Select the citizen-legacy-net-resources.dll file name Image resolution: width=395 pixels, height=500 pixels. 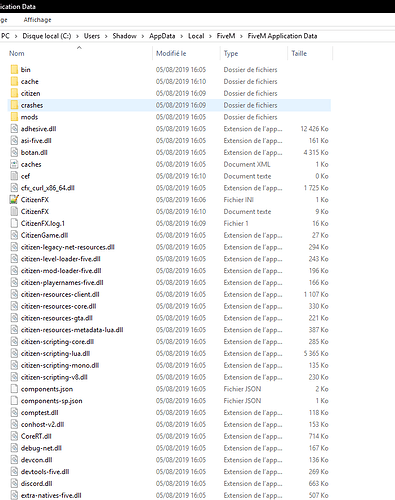[68, 247]
